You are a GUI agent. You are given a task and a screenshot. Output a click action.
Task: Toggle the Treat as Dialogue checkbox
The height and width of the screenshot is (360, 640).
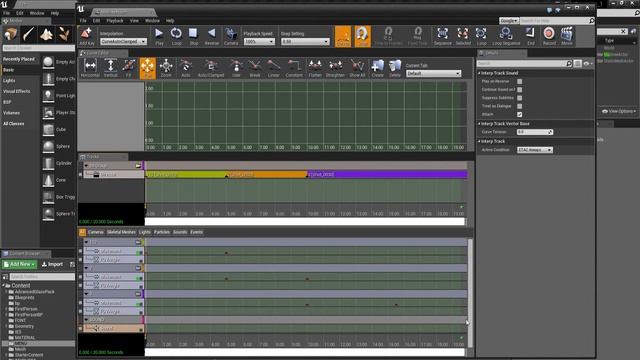point(520,106)
